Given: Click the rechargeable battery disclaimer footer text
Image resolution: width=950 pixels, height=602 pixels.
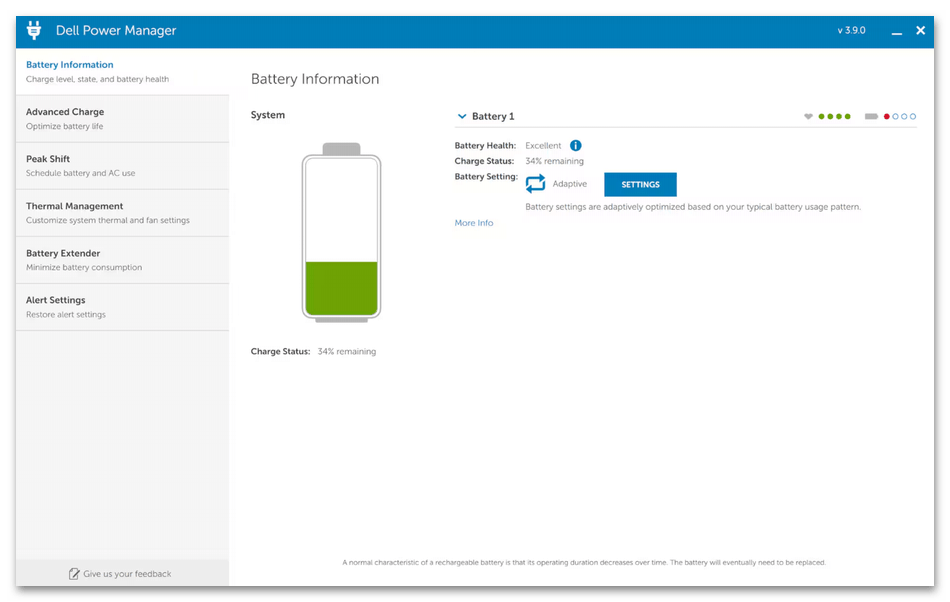Looking at the screenshot, I should pos(583,562).
